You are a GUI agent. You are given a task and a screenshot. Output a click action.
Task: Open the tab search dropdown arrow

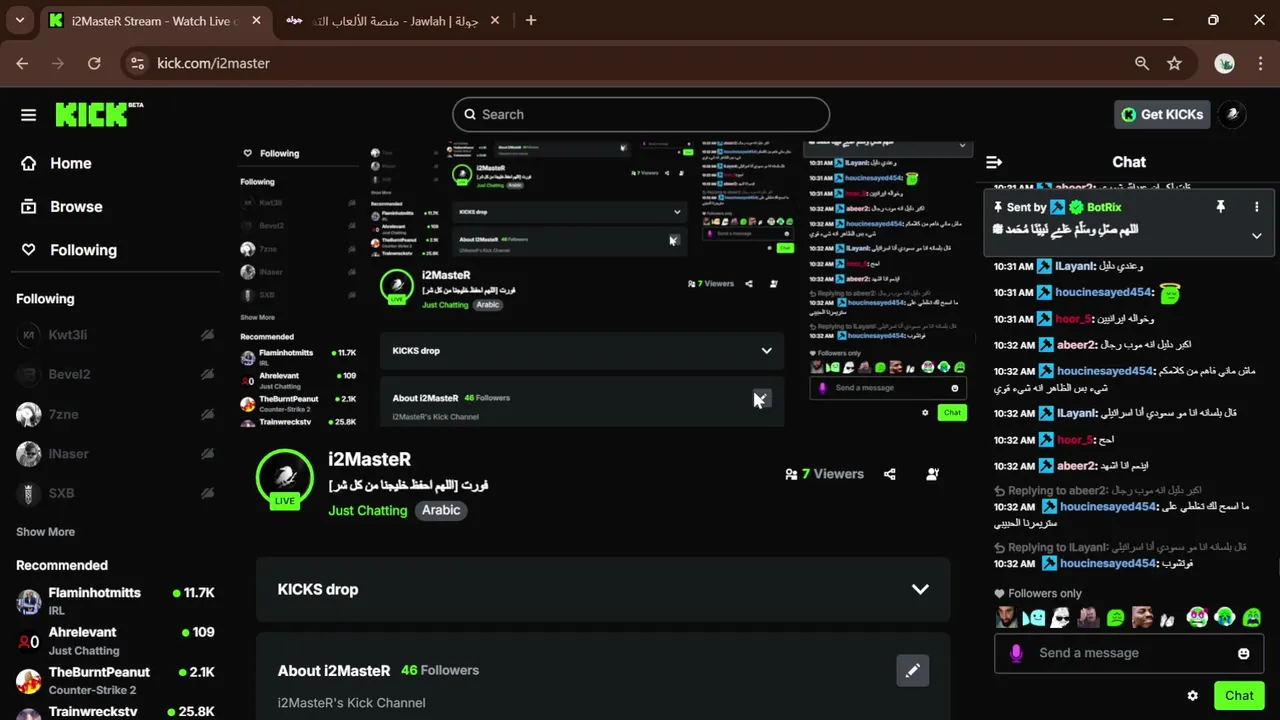[20, 20]
